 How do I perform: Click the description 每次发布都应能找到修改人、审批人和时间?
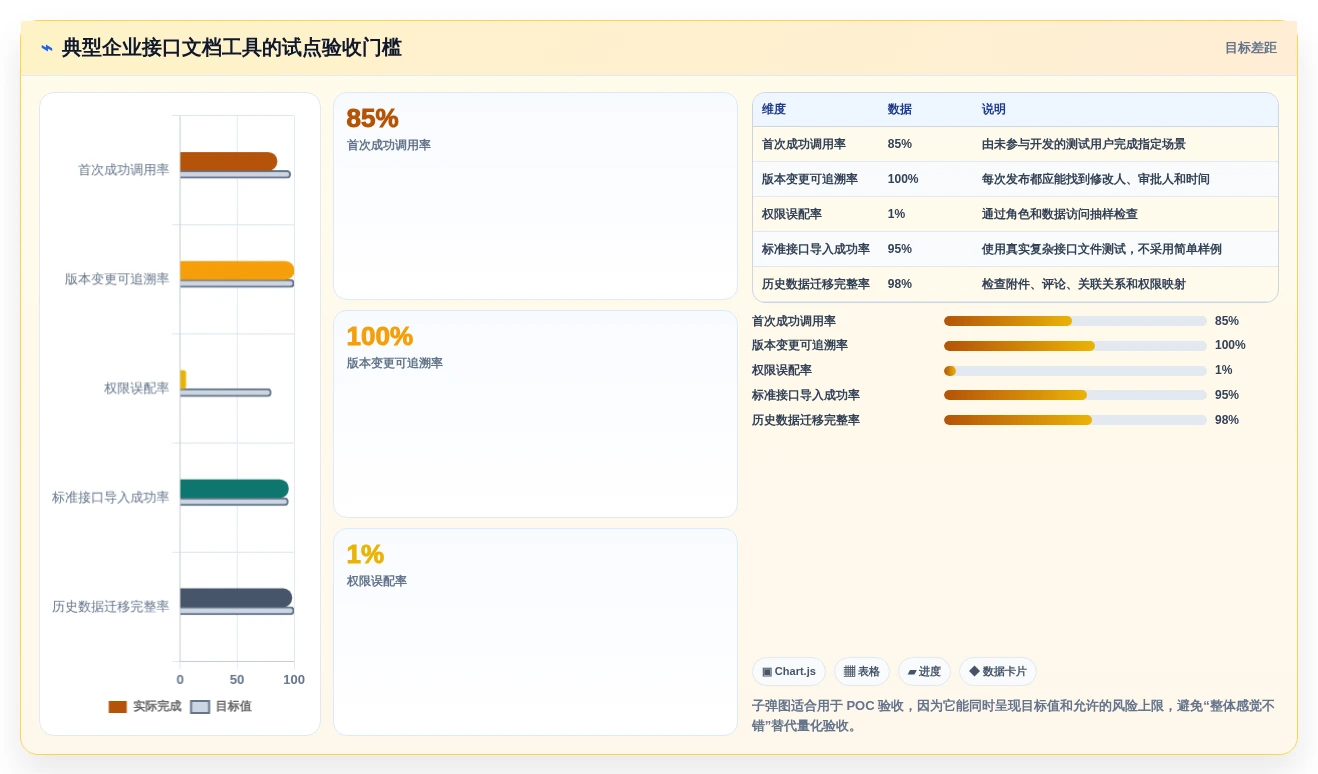coord(1096,179)
